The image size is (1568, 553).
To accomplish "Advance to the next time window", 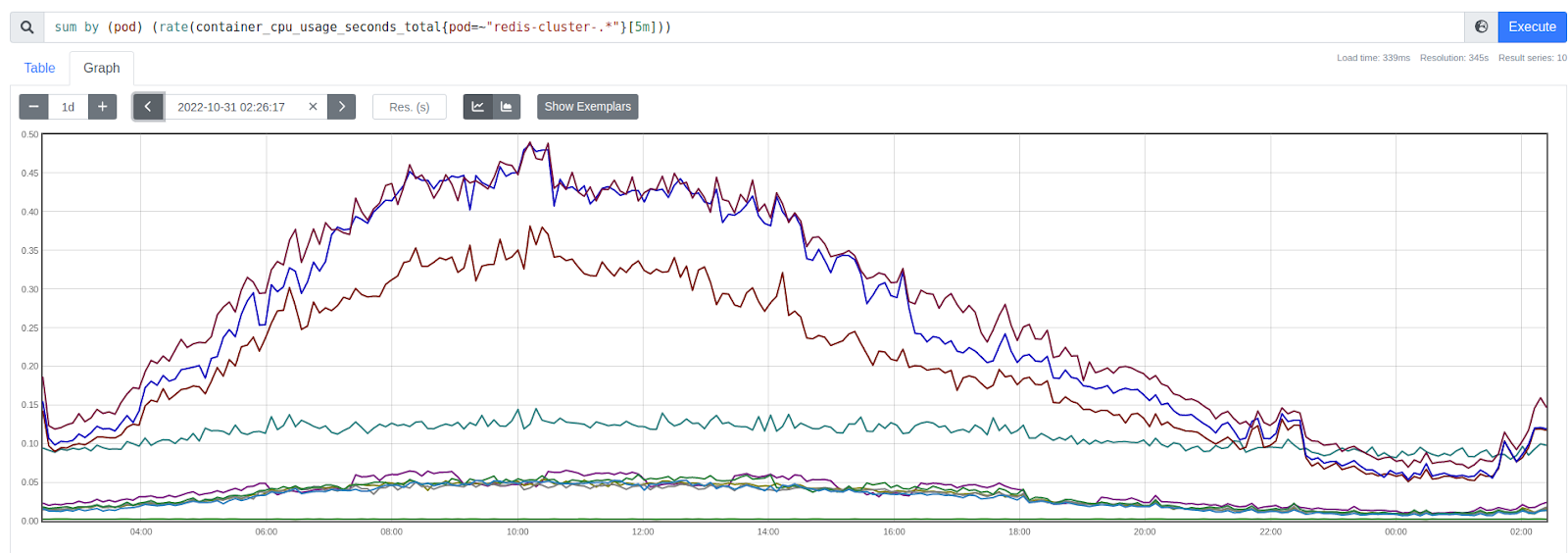I will click(x=341, y=107).
